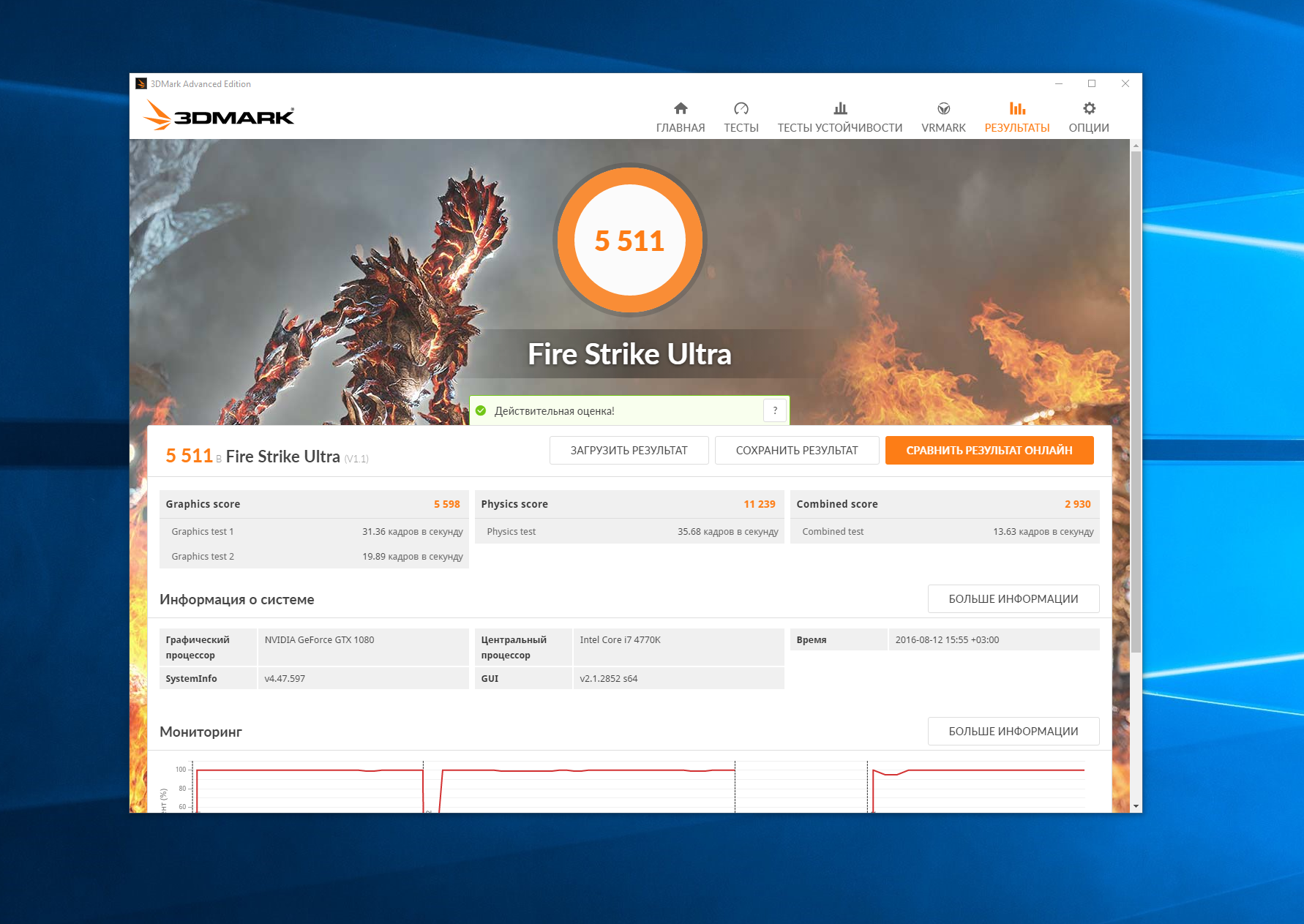The width and height of the screenshot is (1304, 924).
Task: Click the Время label
Action: pos(812,640)
